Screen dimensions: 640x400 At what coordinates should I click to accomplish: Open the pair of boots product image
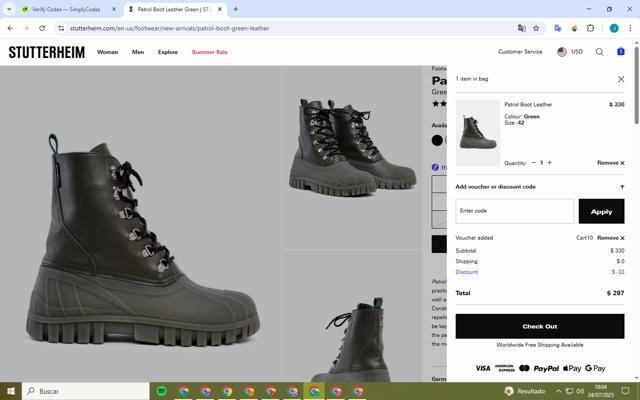353,158
